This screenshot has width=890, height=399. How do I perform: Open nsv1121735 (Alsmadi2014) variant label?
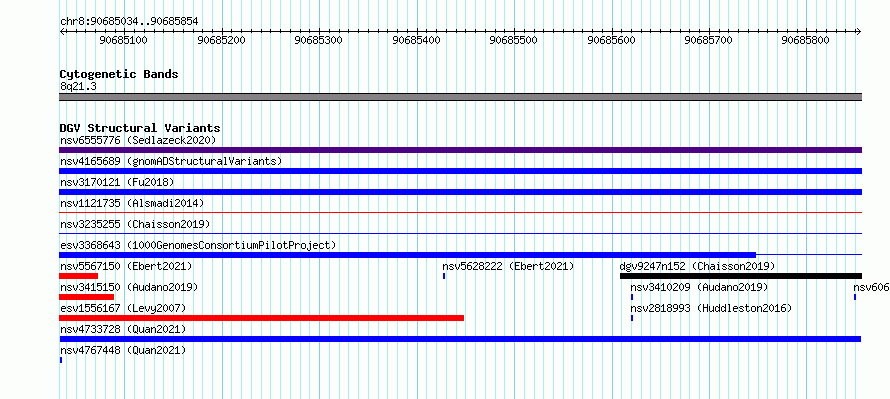point(132,203)
